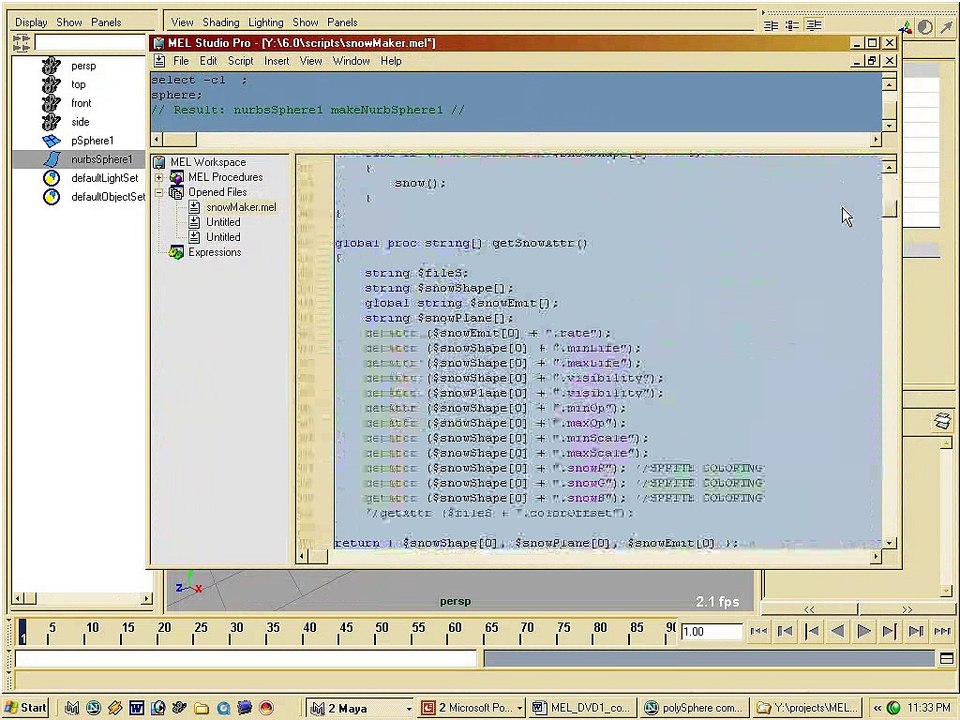The height and width of the screenshot is (720, 960).
Task: Click Opened Files icon in tree
Action: (176, 192)
